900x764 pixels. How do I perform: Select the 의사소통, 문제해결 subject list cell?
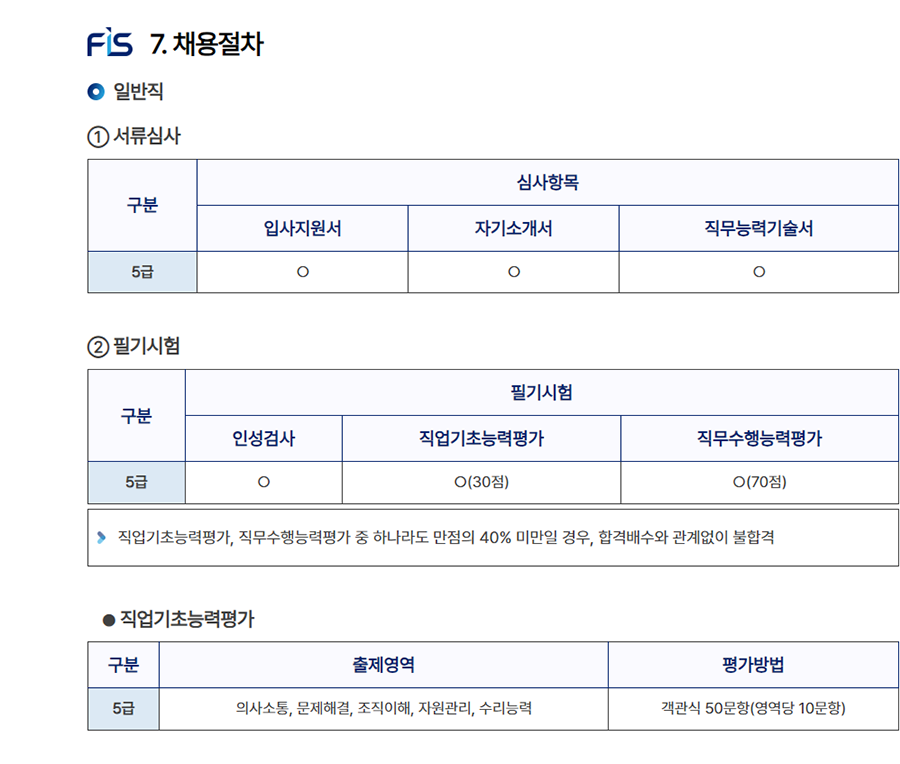[x=383, y=708]
